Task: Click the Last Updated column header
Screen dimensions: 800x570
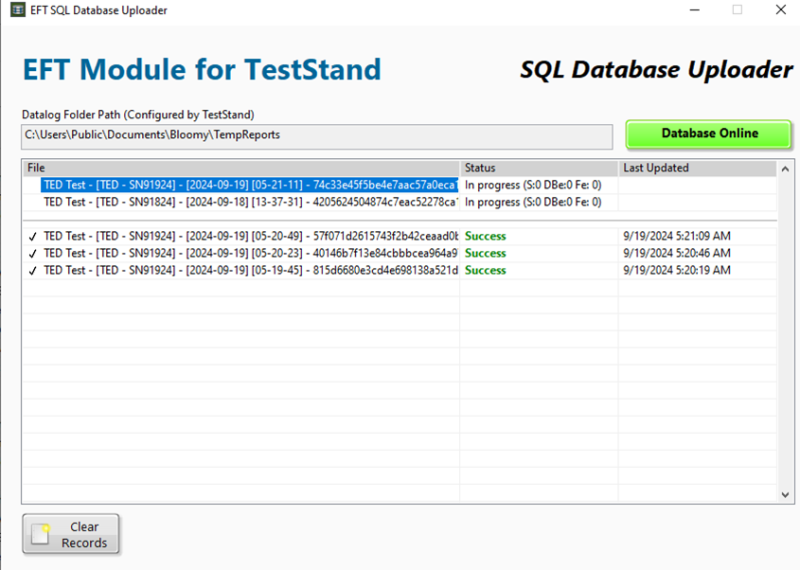Action: [x=697, y=168]
